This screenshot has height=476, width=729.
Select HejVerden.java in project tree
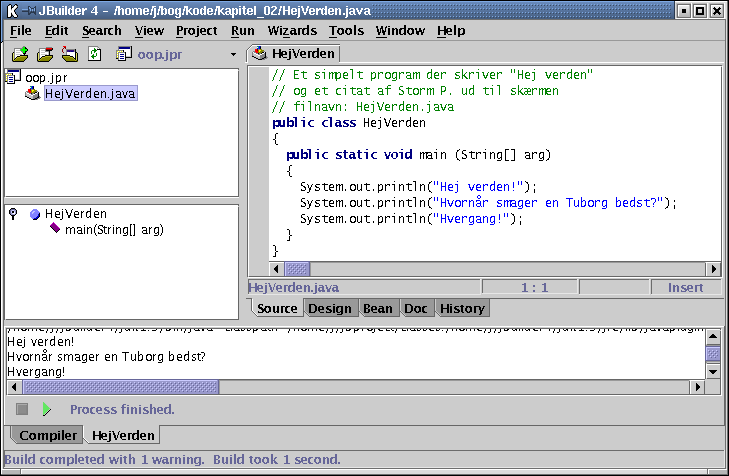tap(89, 94)
